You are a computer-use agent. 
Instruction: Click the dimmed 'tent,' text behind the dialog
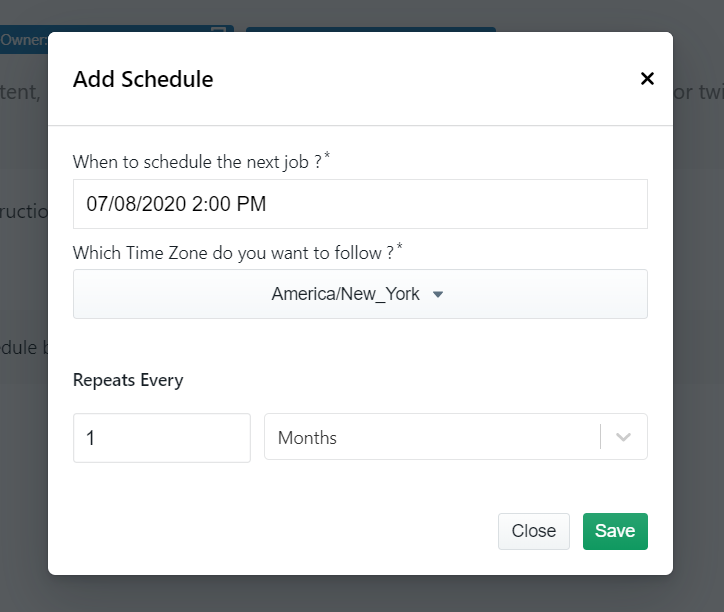click(21, 92)
